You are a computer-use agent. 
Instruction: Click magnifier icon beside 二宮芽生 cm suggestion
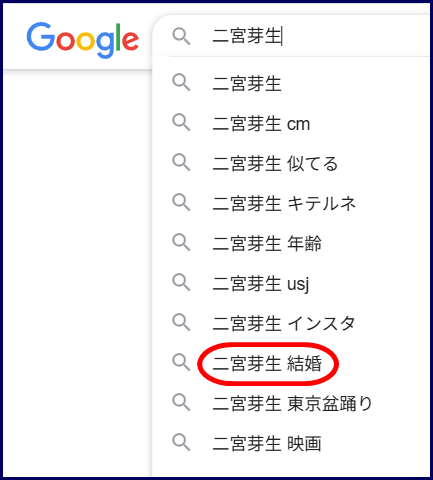(x=181, y=122)
